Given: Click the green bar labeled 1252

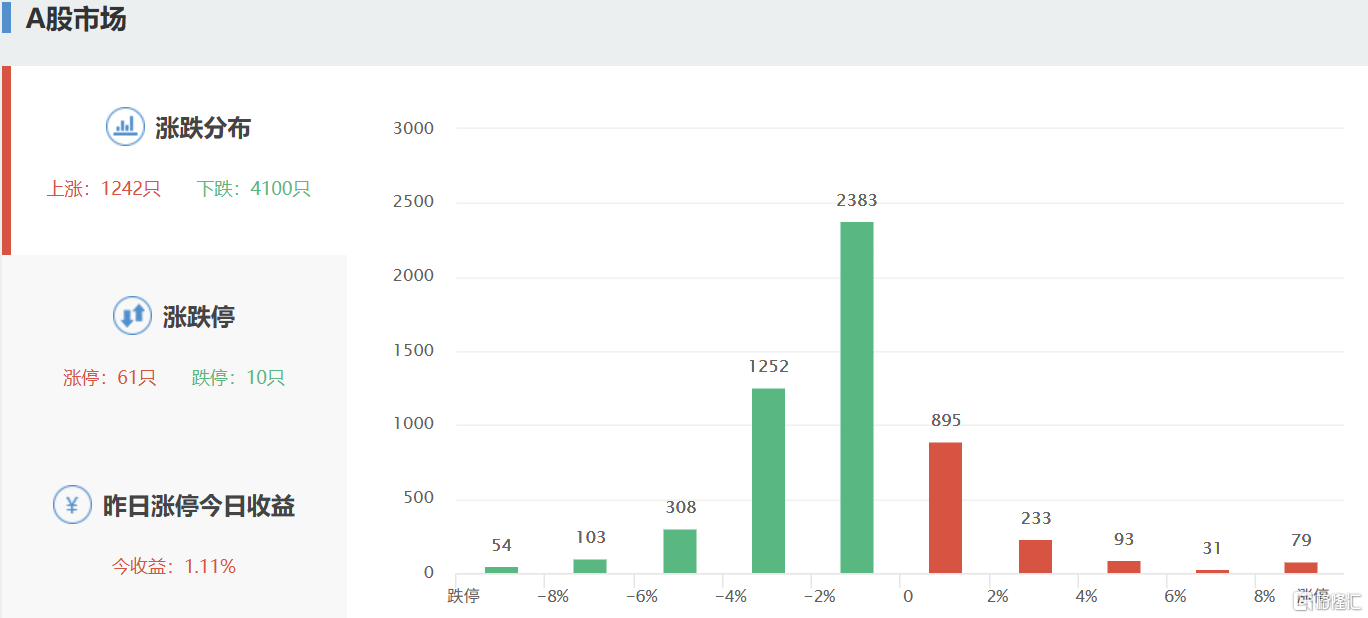Looking at the screenshot, I should (x=768, y=480).
